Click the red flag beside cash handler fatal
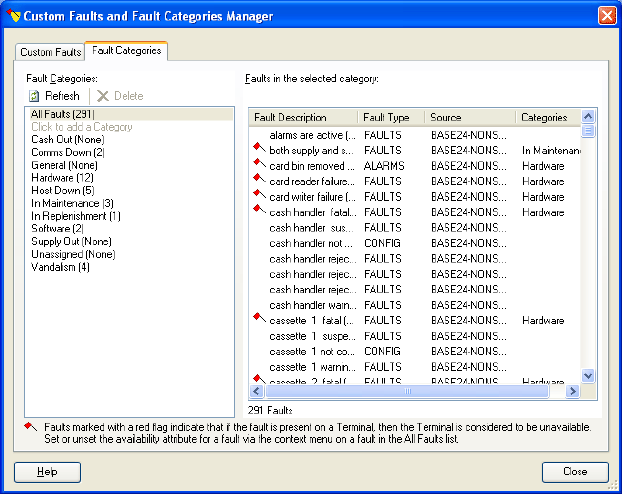The height and width of the screenshot is (494, 622). click(258, 210)
